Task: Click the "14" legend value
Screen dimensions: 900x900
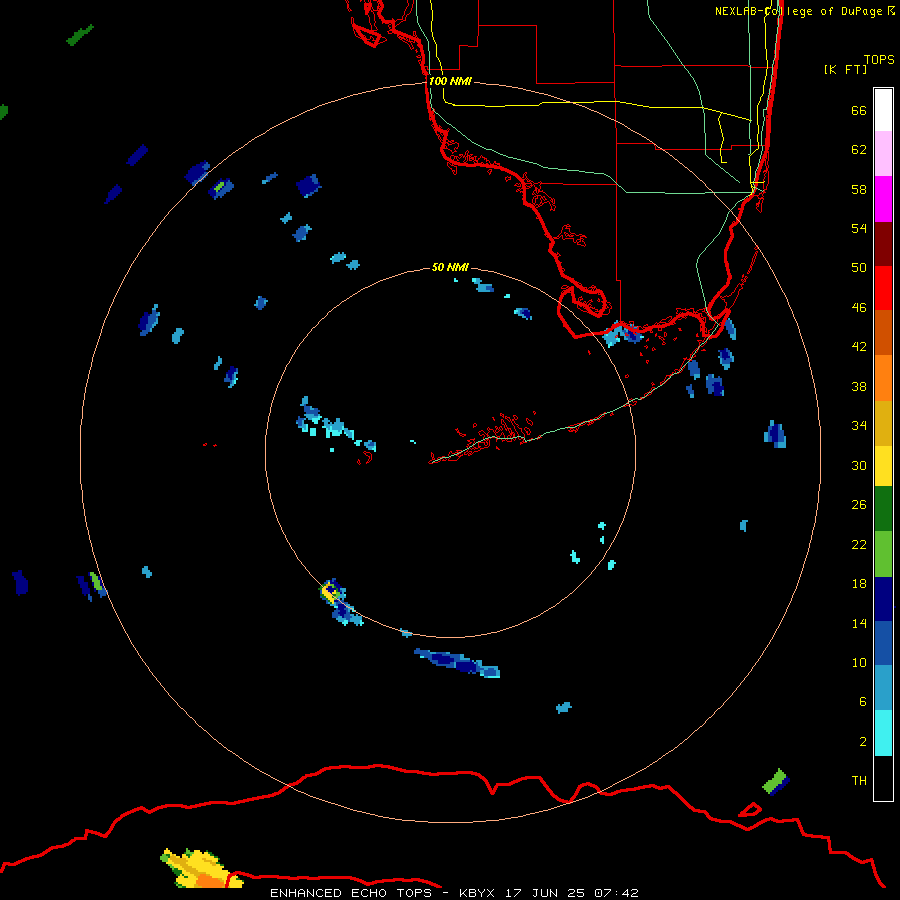Action: 859,623
